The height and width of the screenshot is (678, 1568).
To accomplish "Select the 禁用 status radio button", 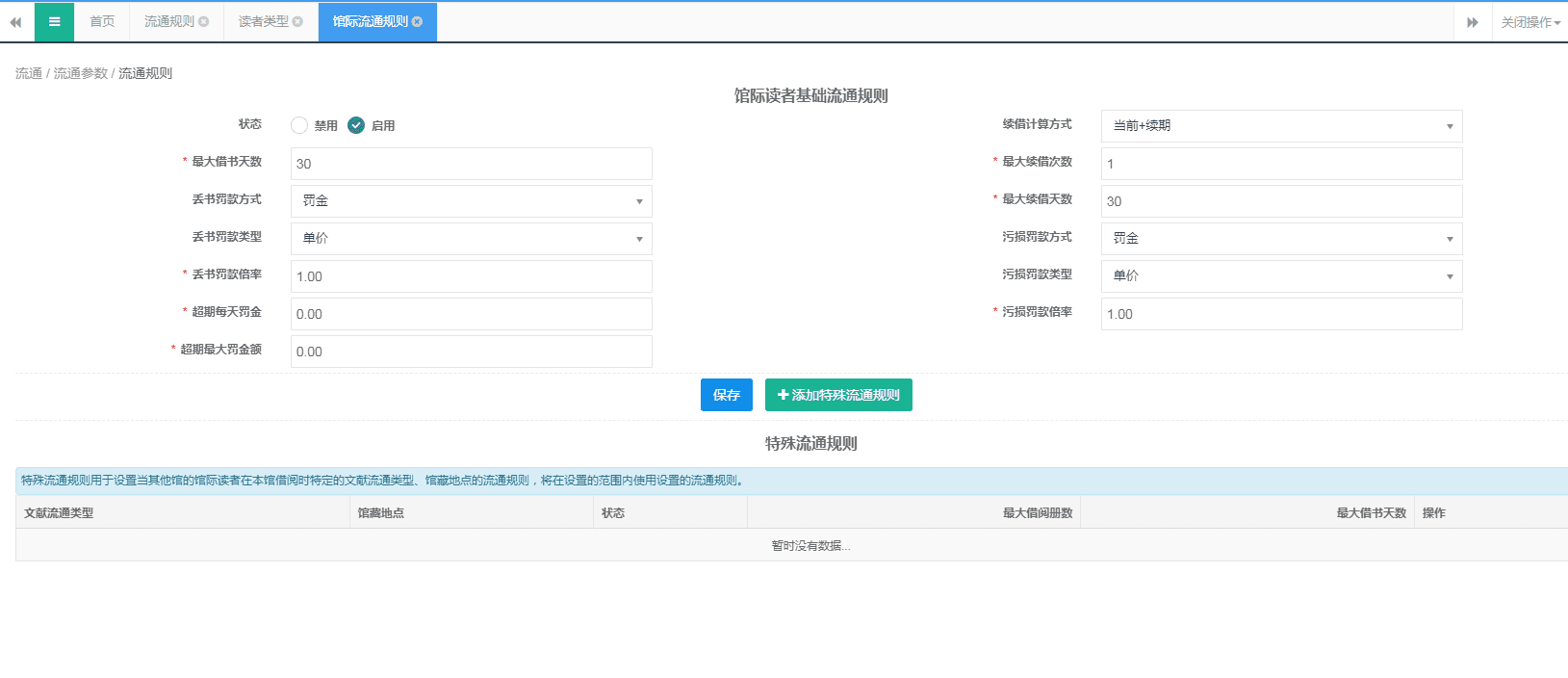I will [x=299, y=125].
